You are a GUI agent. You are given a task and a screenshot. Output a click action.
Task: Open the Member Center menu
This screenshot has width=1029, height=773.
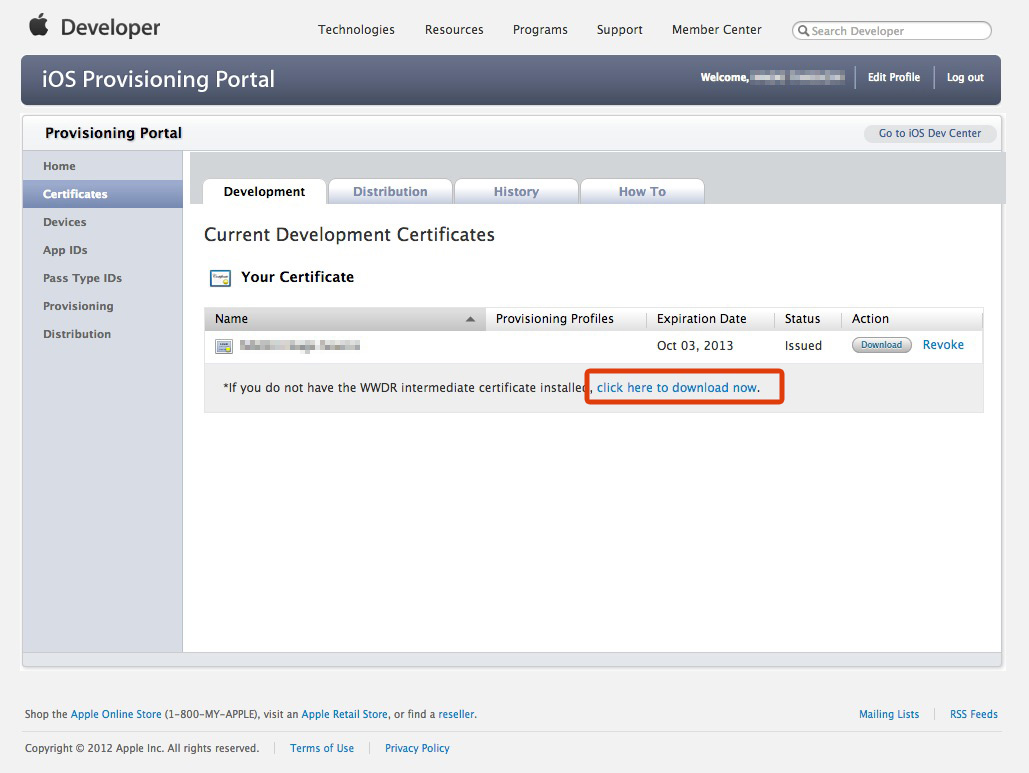click(x=716, y=30)
